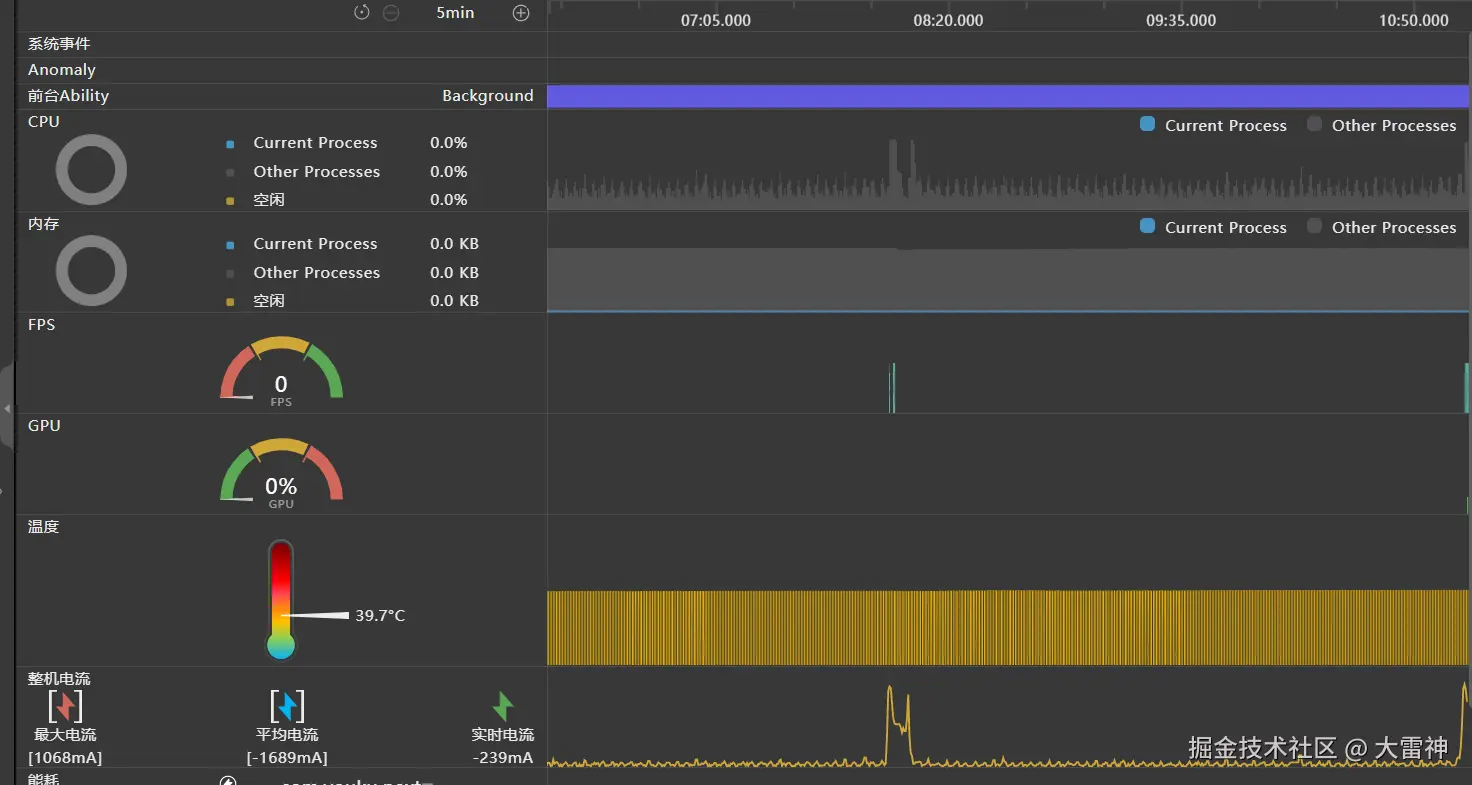This screenshot has width=1472, height=785.
Task: Click the [1068mA] maximum current value
Action: coord(65,758)
